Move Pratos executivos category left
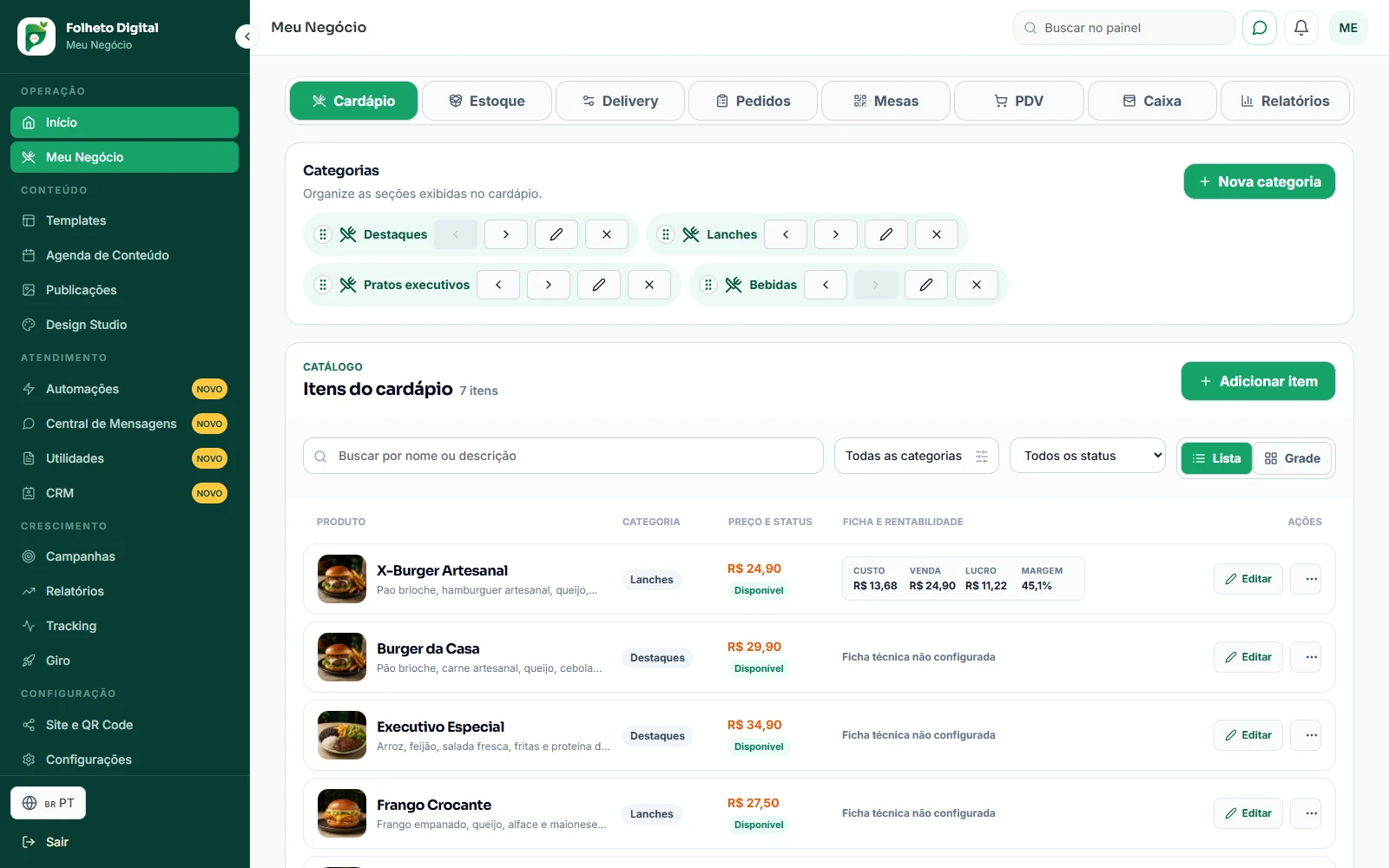This screenshot has height=868, width=1389. point(498,285)
